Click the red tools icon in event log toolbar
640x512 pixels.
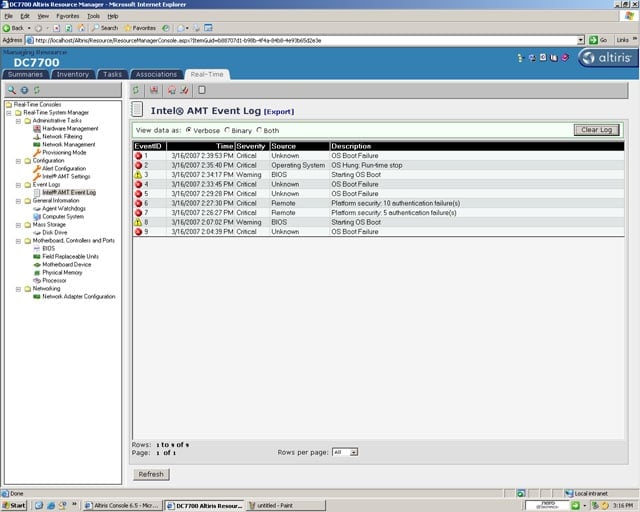pos(184,90)
